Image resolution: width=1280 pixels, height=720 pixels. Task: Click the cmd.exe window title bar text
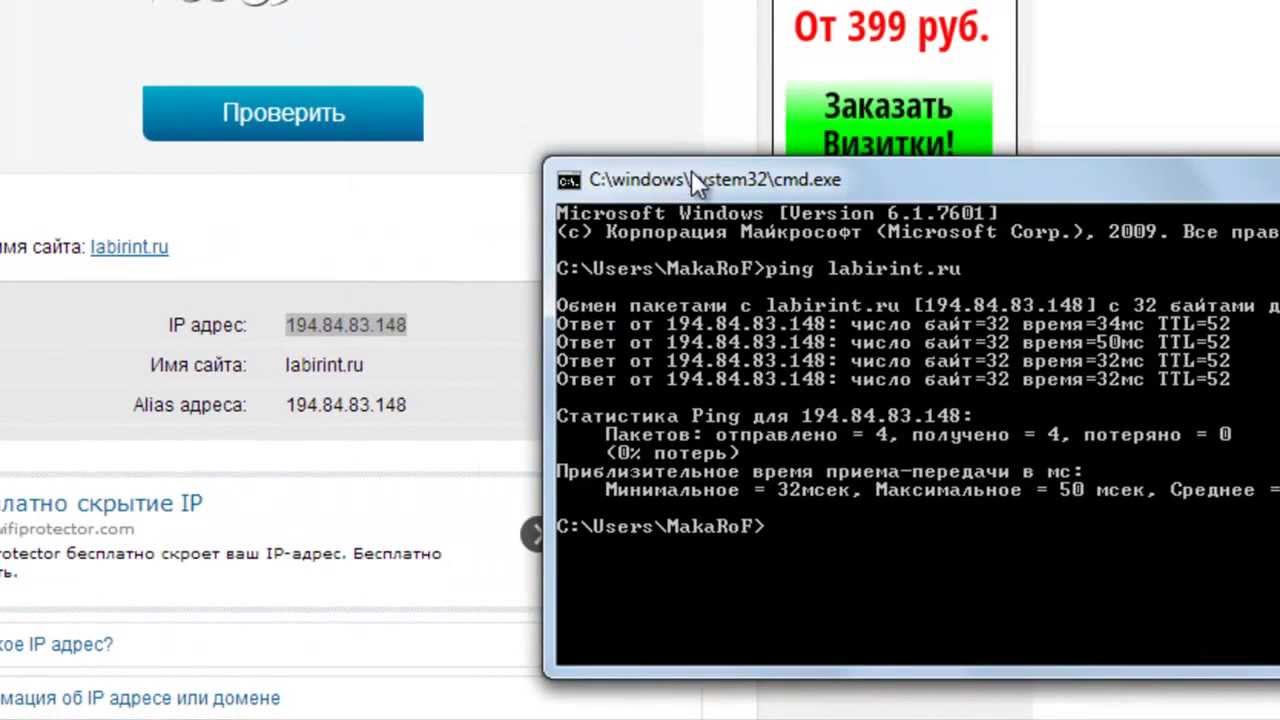tap(715, 180)
